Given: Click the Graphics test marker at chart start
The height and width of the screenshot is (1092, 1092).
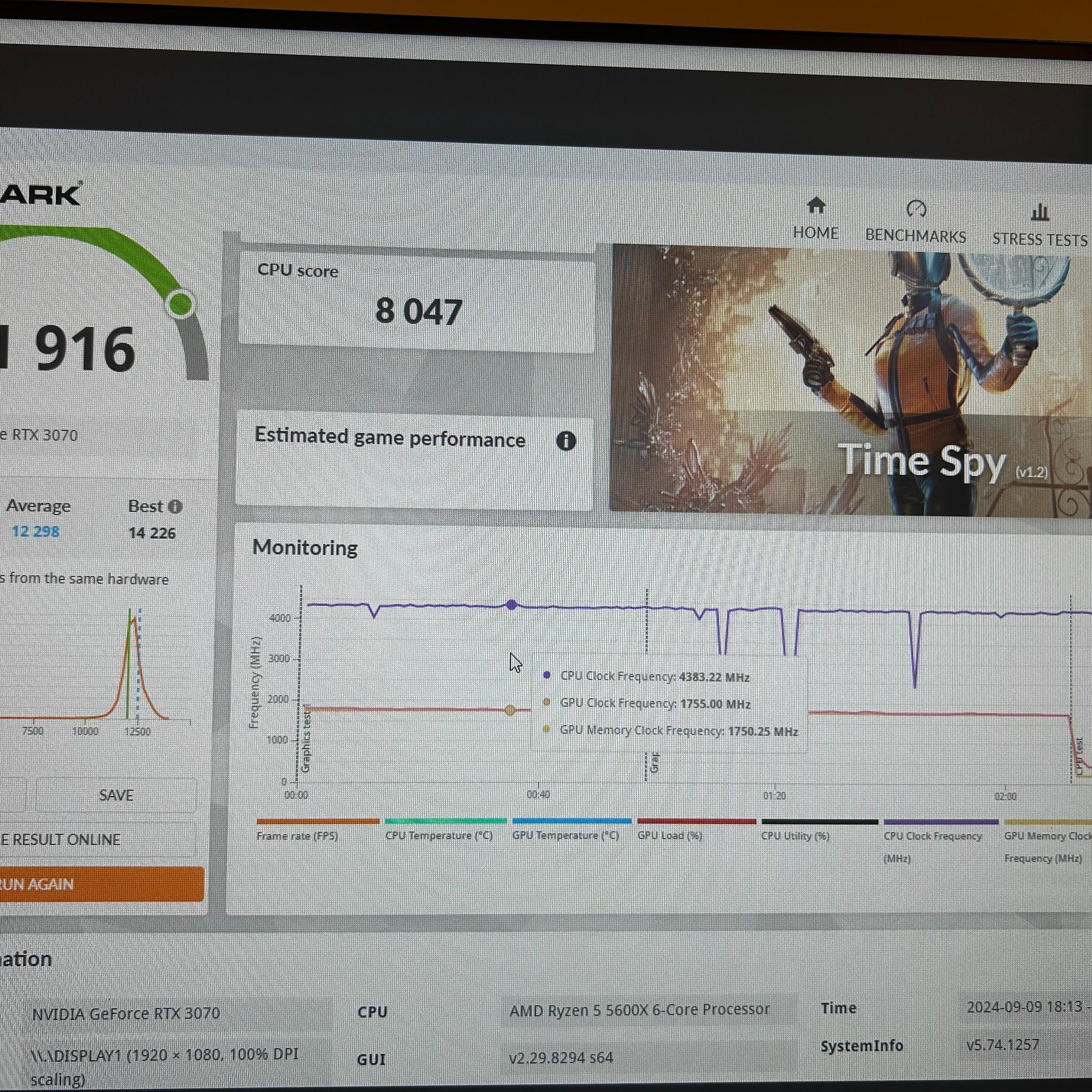Looking at the screenshot, I should click(x=306, y=742).
